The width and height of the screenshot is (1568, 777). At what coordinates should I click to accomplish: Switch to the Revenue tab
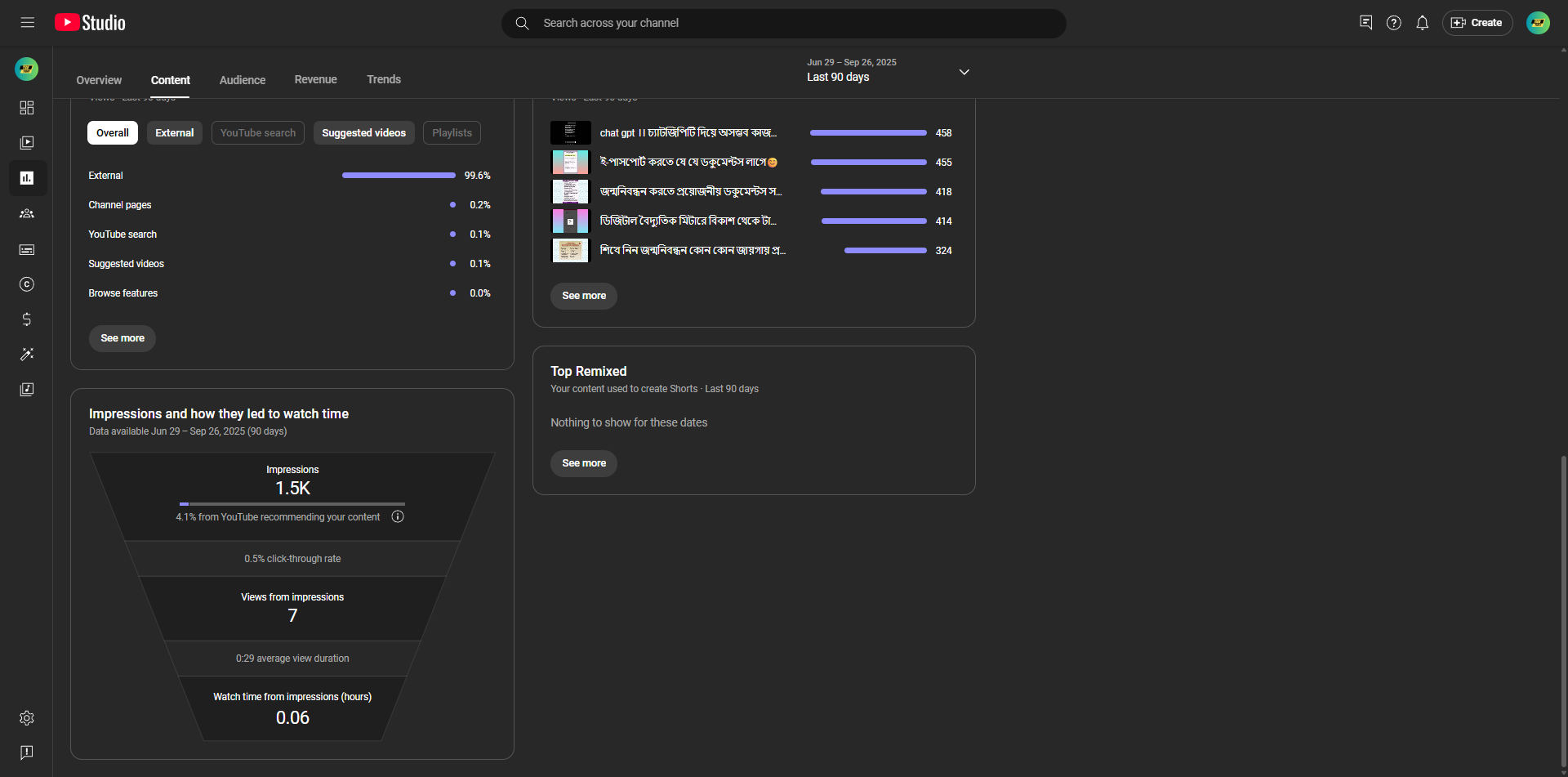[315, 80]
